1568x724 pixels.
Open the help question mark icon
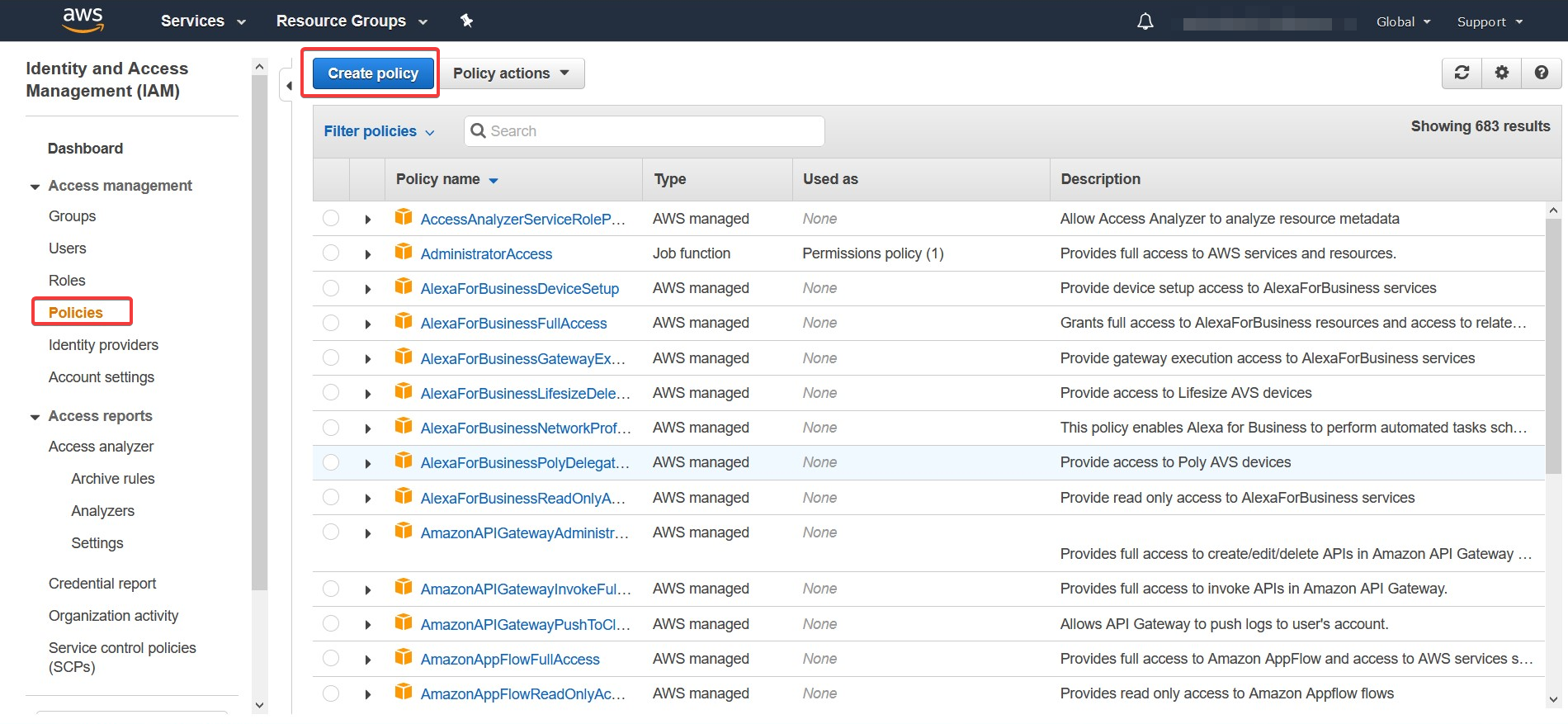coord(1542,73)
